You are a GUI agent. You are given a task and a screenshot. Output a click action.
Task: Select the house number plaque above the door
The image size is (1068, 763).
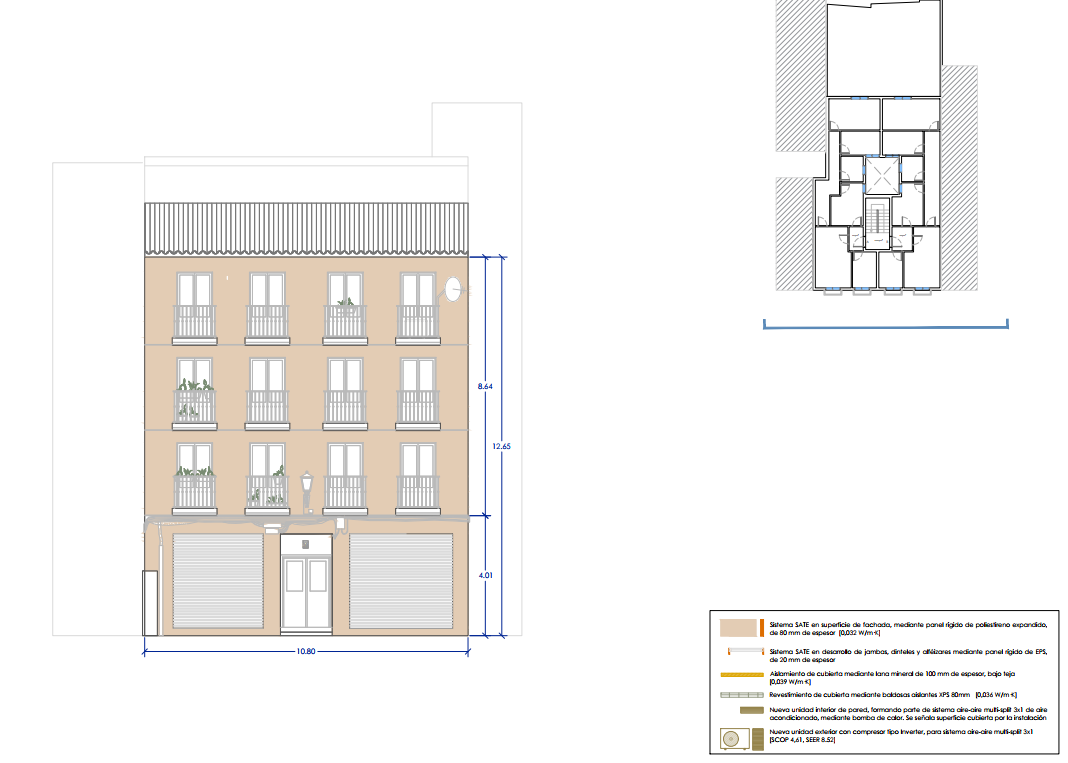pos(305,544)
